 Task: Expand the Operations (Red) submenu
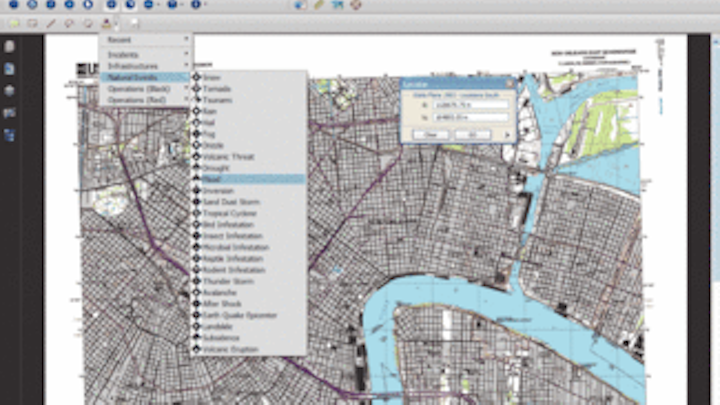point(146,100)
